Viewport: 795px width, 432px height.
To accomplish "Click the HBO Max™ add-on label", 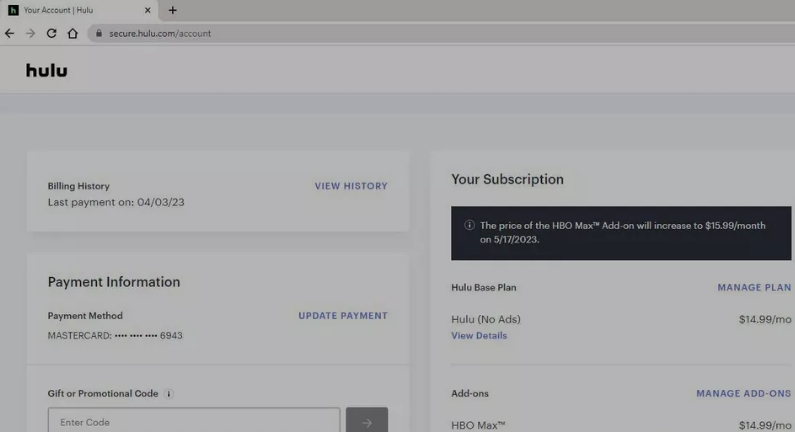I will (x=478, y=425).
